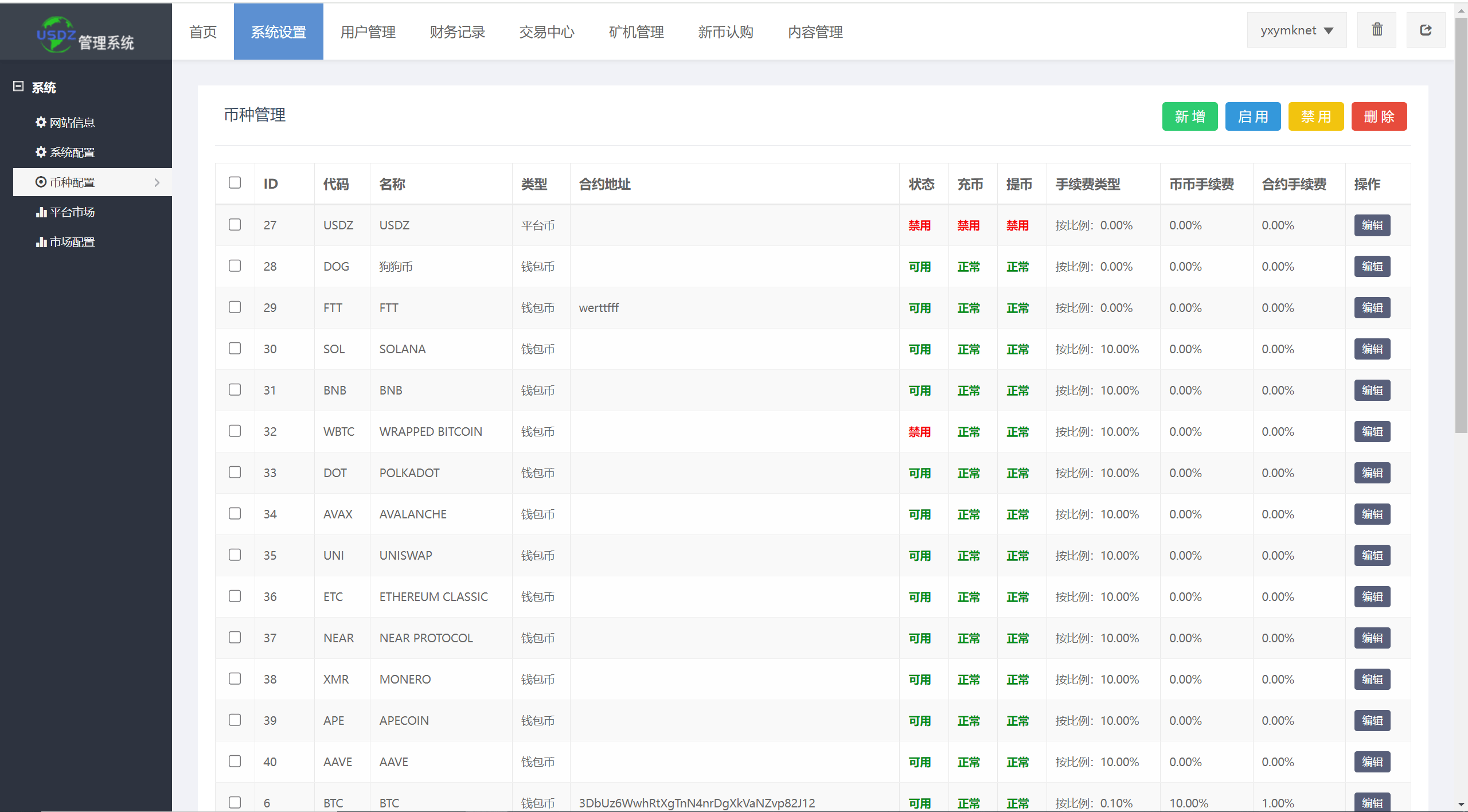Image resolution: width=1468 pixels, height=812 pixels.
Task: Check the DOG row checkbox
Action: [x=235, y=266]
